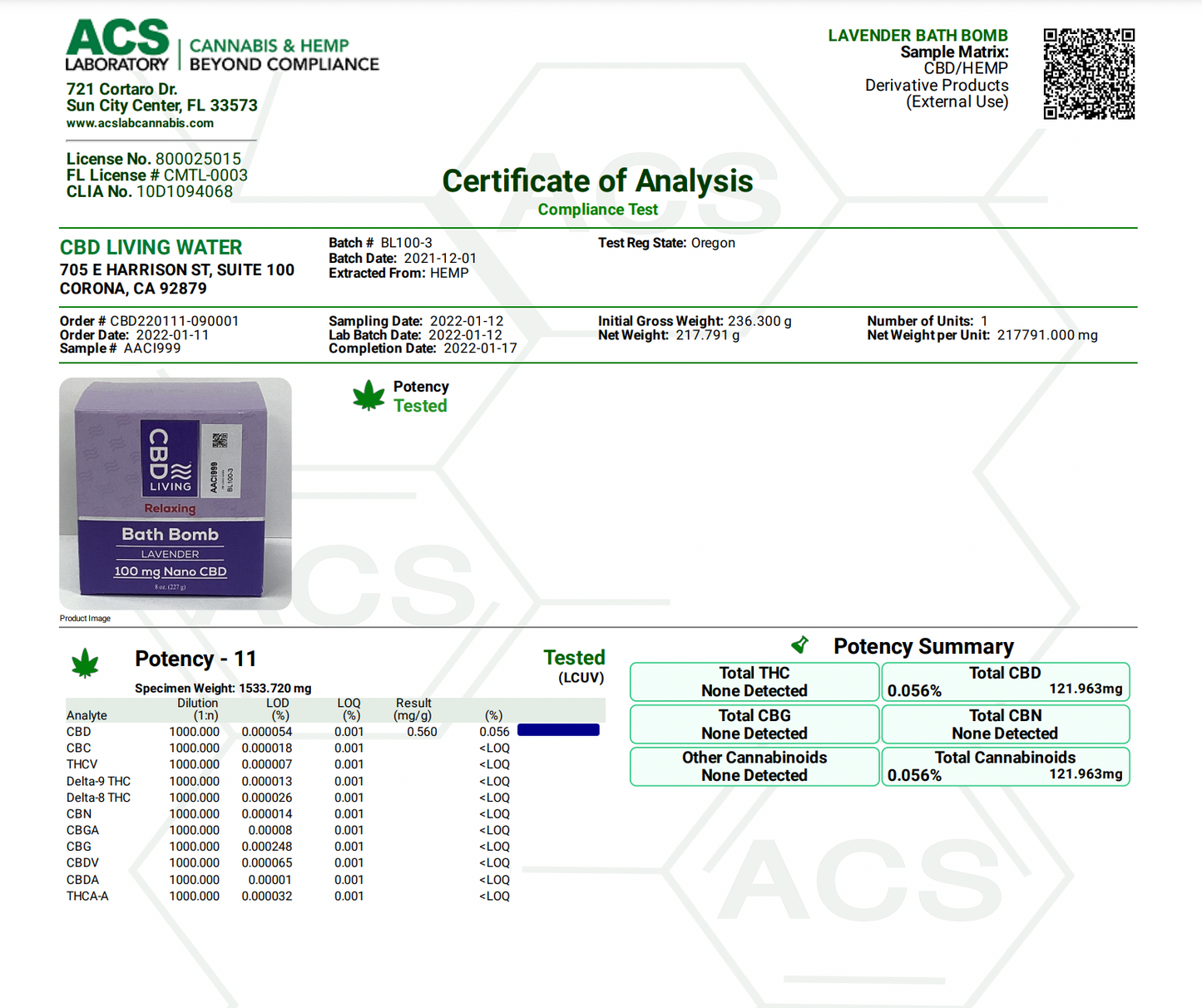Select the Total Cannabinoids summary box
The height and width of the screenshot is (1008, 1202).
(x=1005, y=767)
